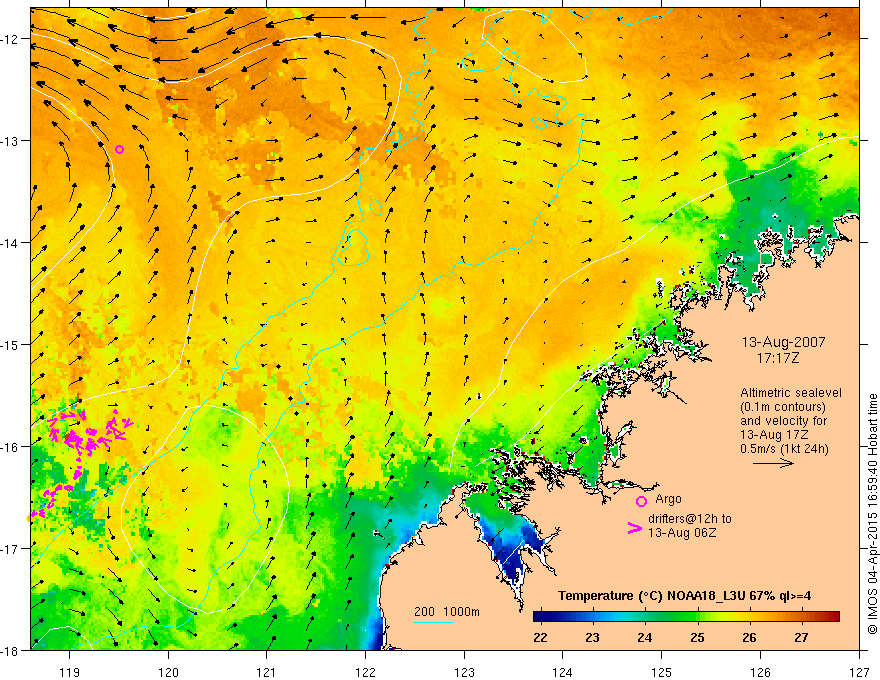Viewport: 880px width, 680px height.
Task: Click the longitude axis label 120
Action: point(168,672)
